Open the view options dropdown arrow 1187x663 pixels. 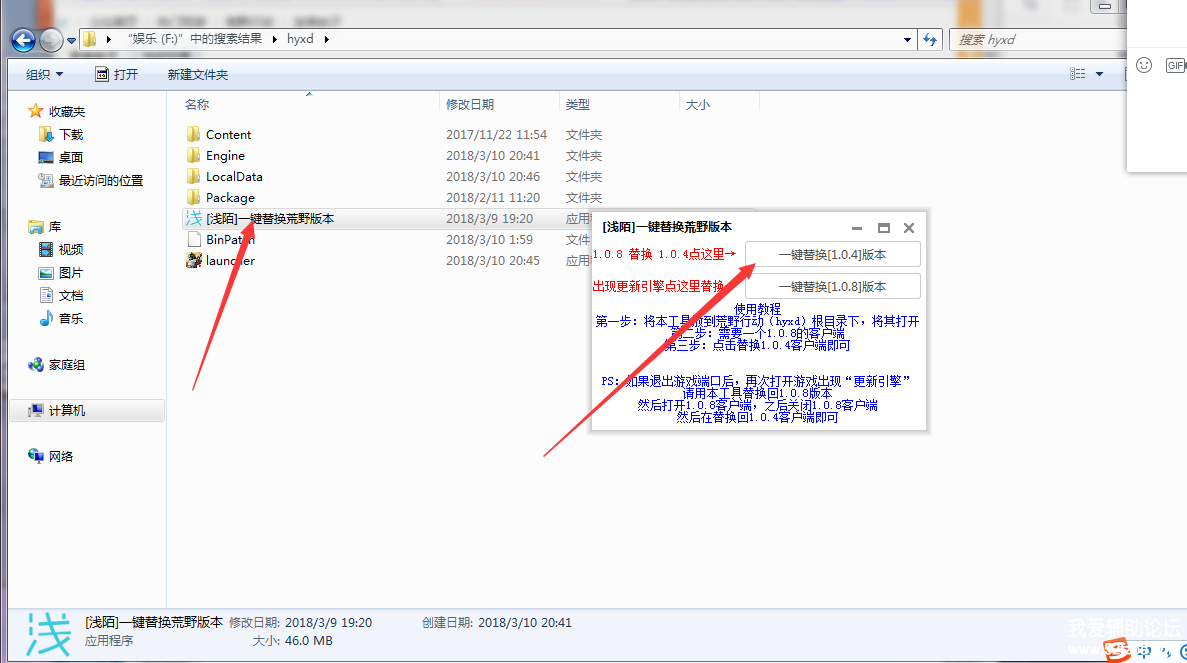pyautogui.click(x=1099, y=74)
